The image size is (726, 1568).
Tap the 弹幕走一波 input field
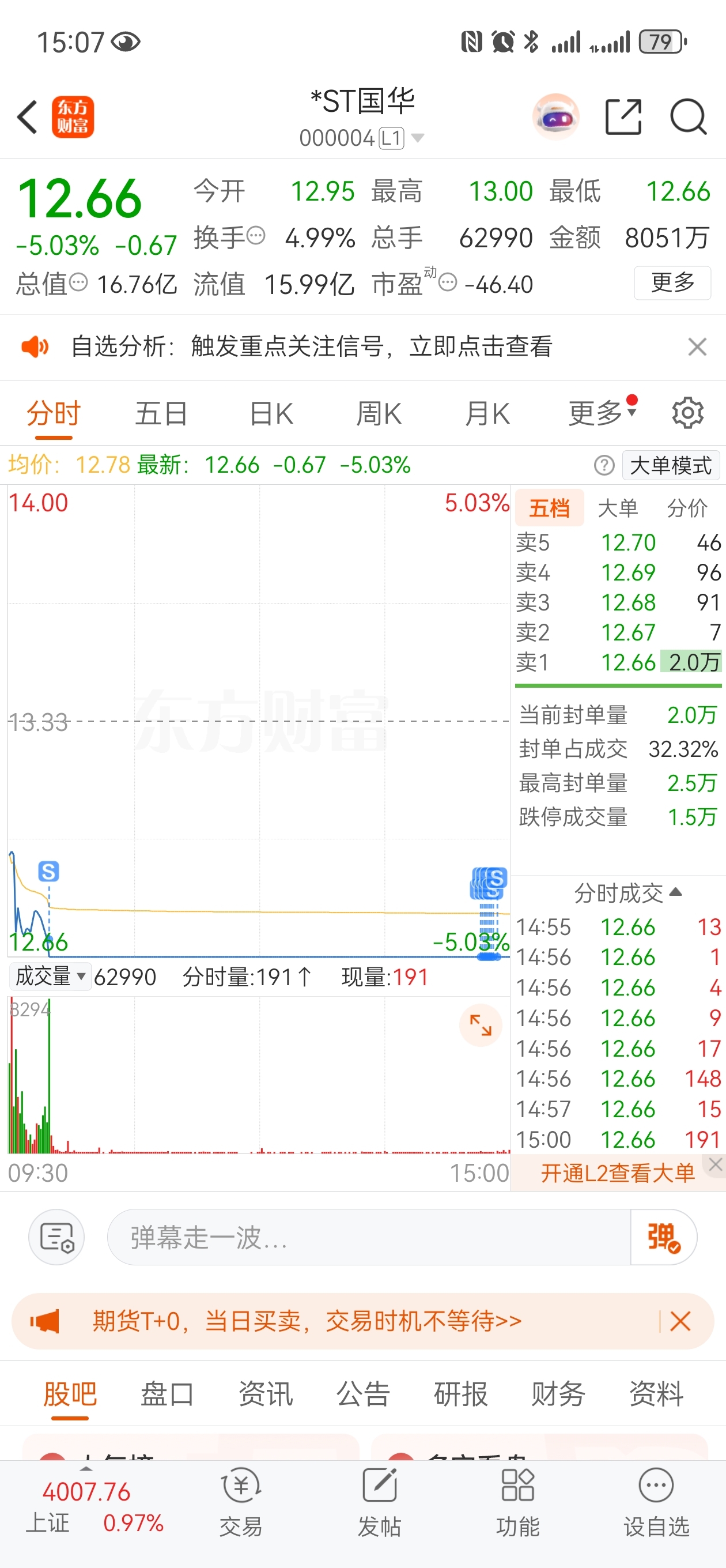tap(368, 1238)
